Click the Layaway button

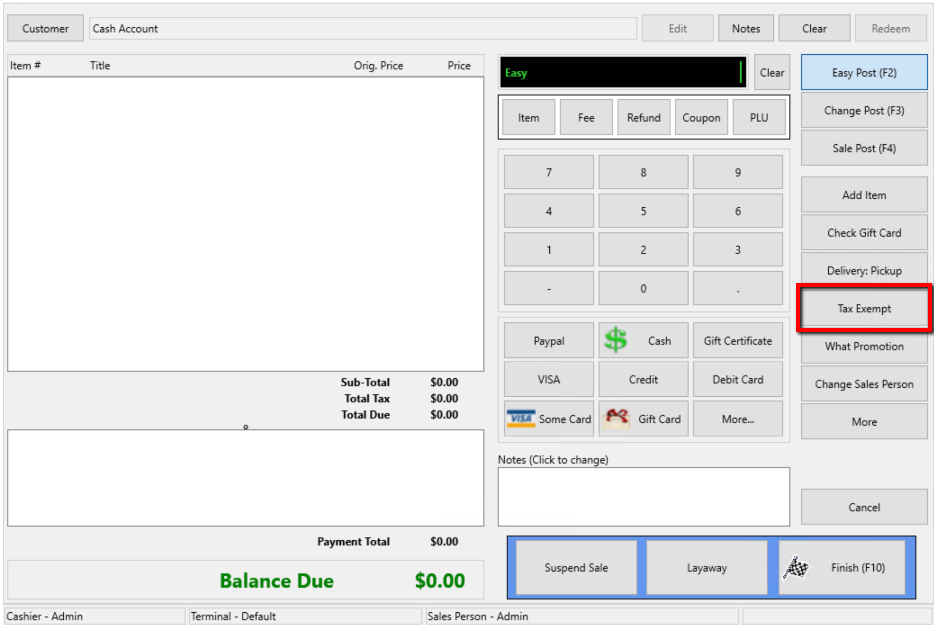[x=707, y=567]
